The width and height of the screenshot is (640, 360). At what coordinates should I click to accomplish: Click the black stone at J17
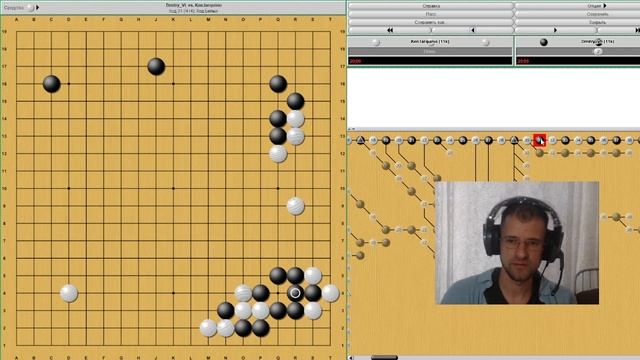[156, 66]
